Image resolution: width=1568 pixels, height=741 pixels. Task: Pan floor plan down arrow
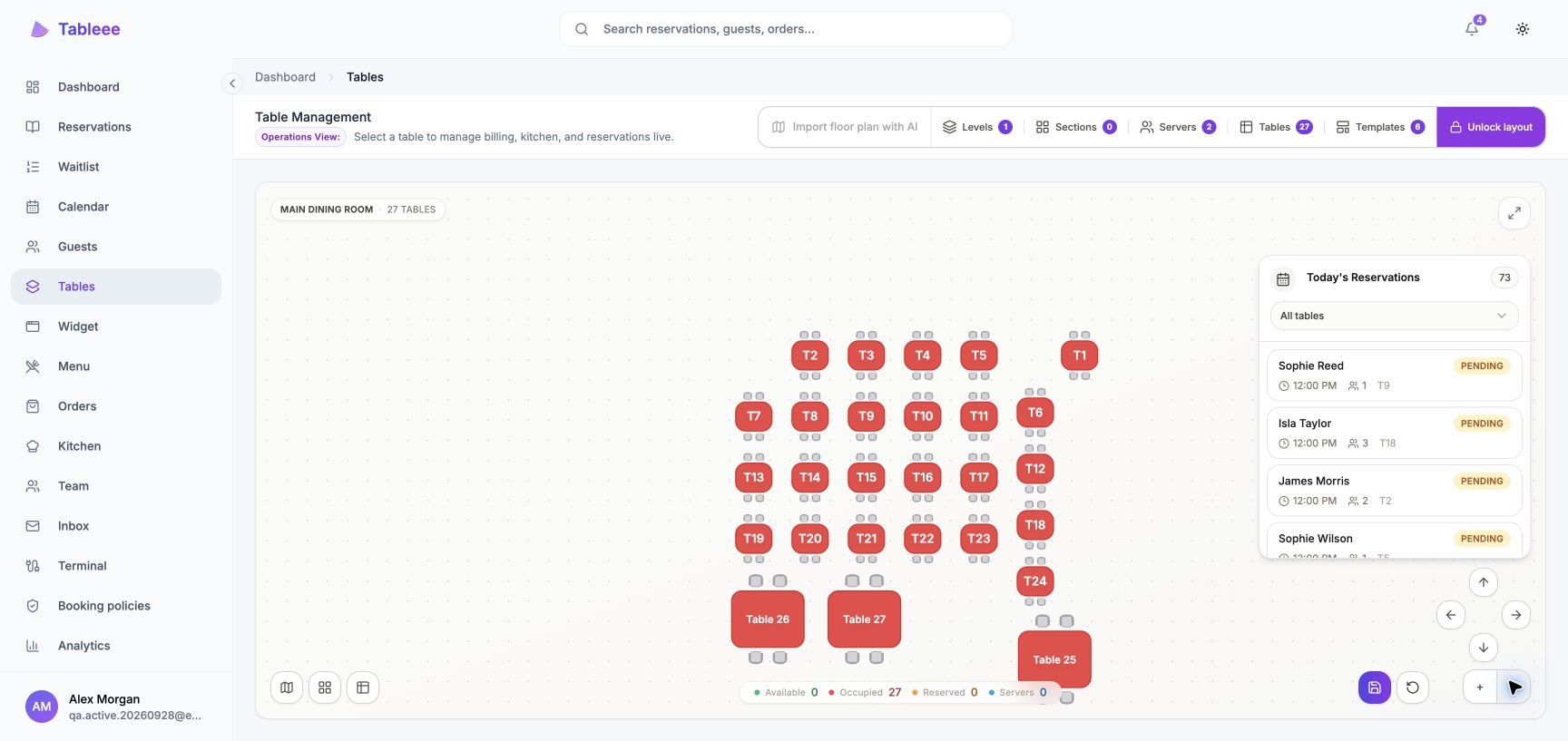1484,648
